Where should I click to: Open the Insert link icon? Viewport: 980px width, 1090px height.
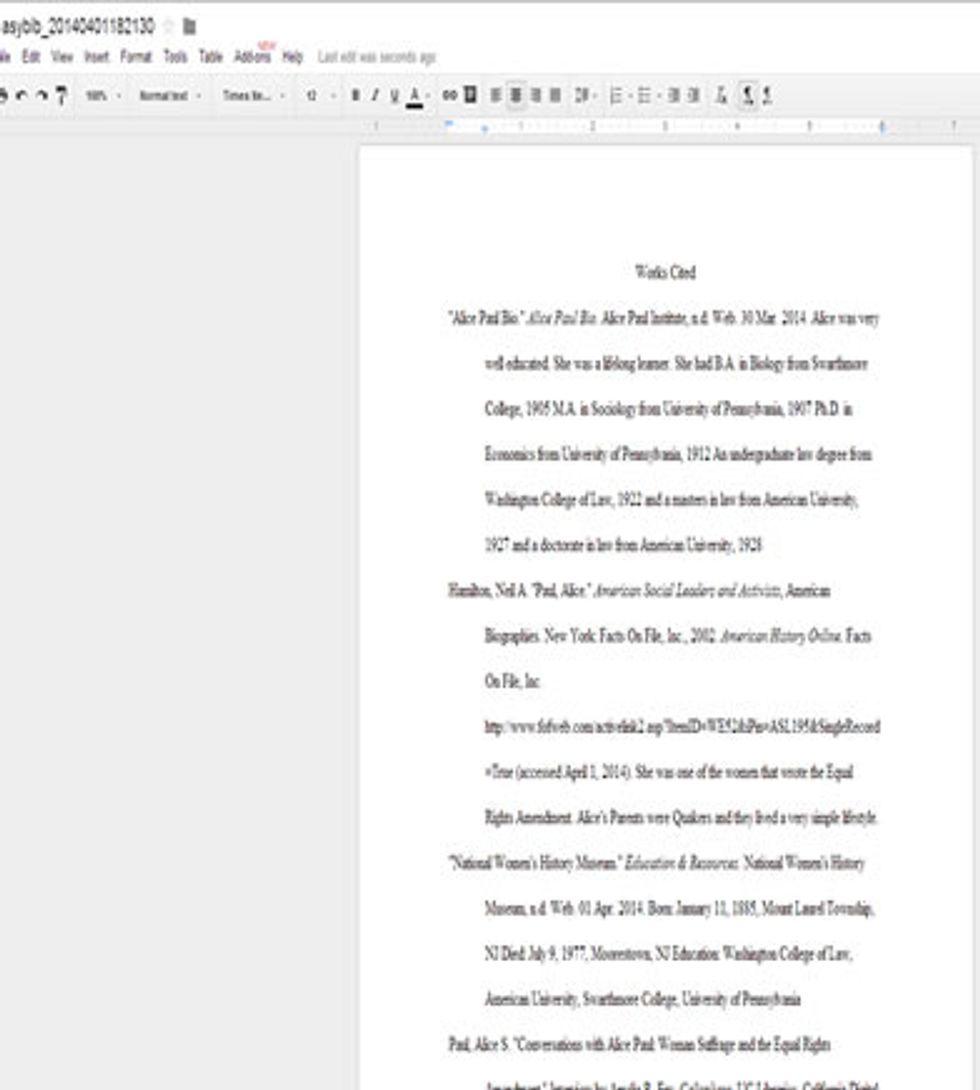click(448, 95)
